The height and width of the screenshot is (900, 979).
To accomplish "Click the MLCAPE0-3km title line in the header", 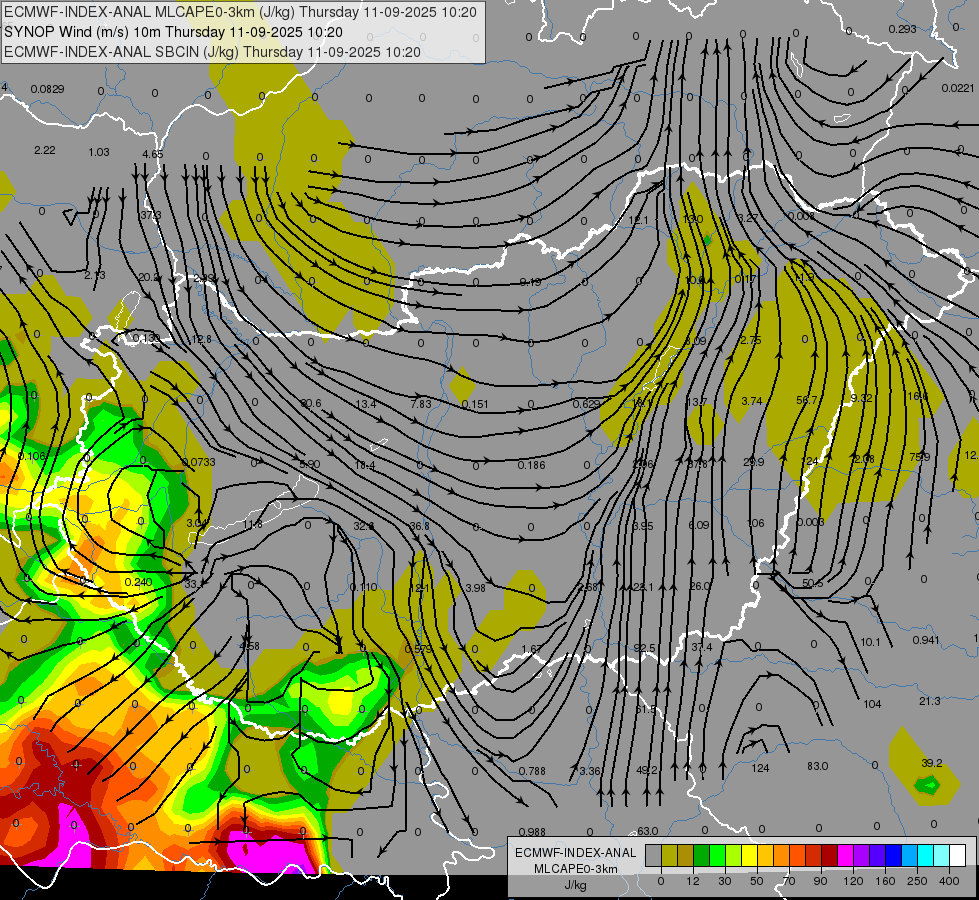I will tap(240, 12).
